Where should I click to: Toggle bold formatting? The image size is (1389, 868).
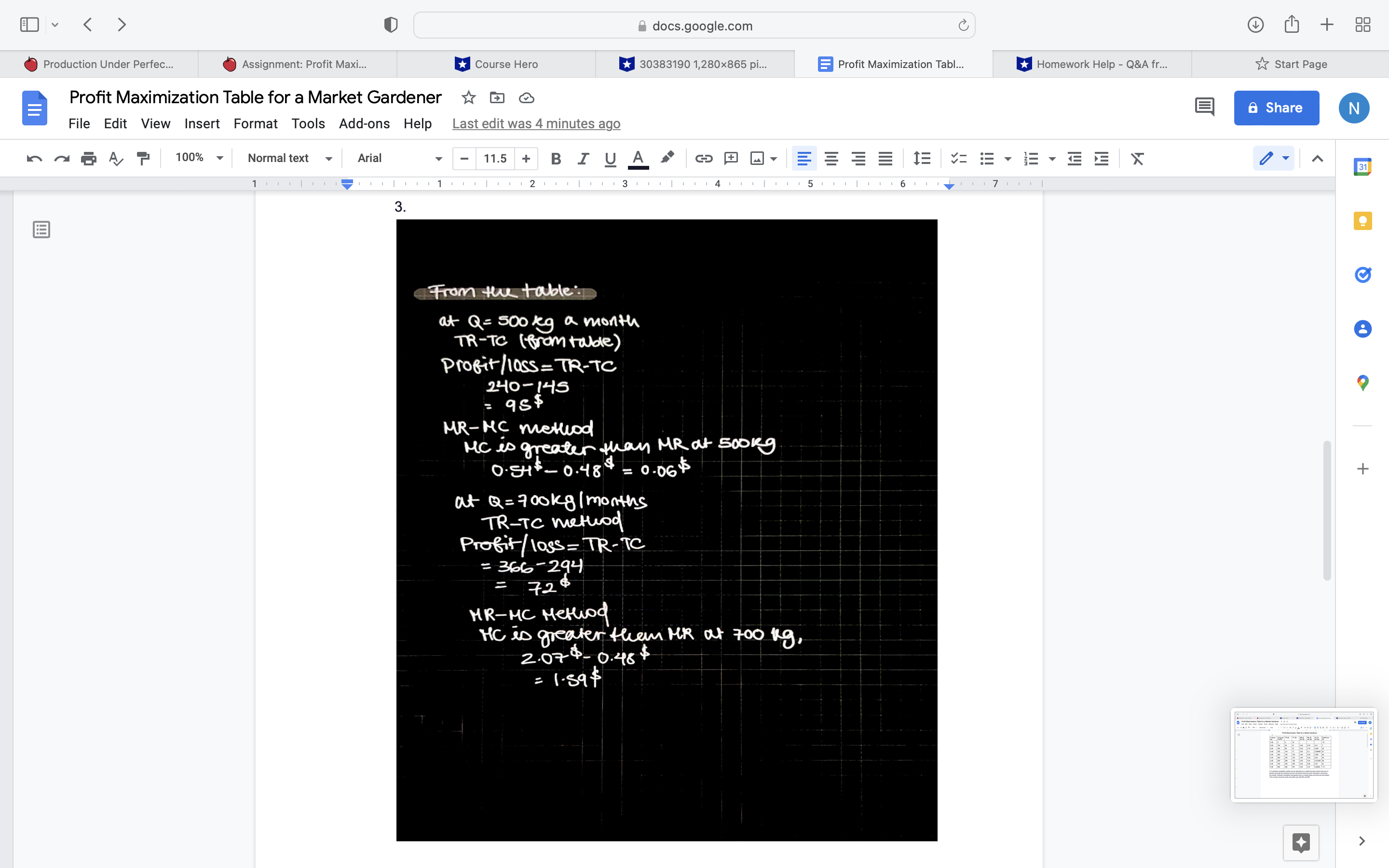(x=555, y=159)
